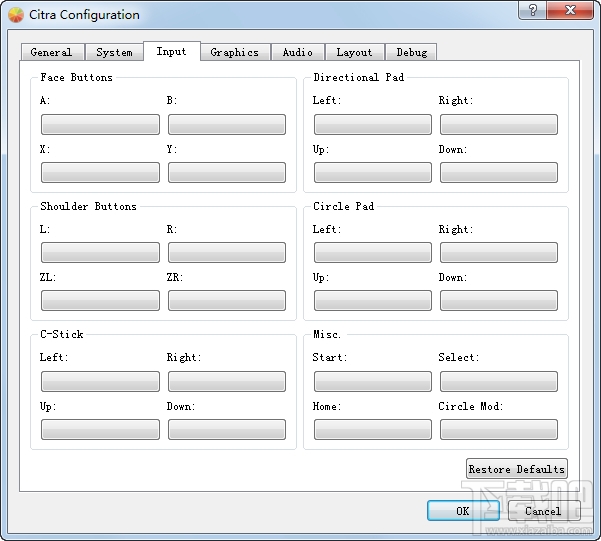This screenshot has width=601, height=541.
Task: Click the Face Buttons A binding button
Action: pyautogui.click(x=100, y=124)
